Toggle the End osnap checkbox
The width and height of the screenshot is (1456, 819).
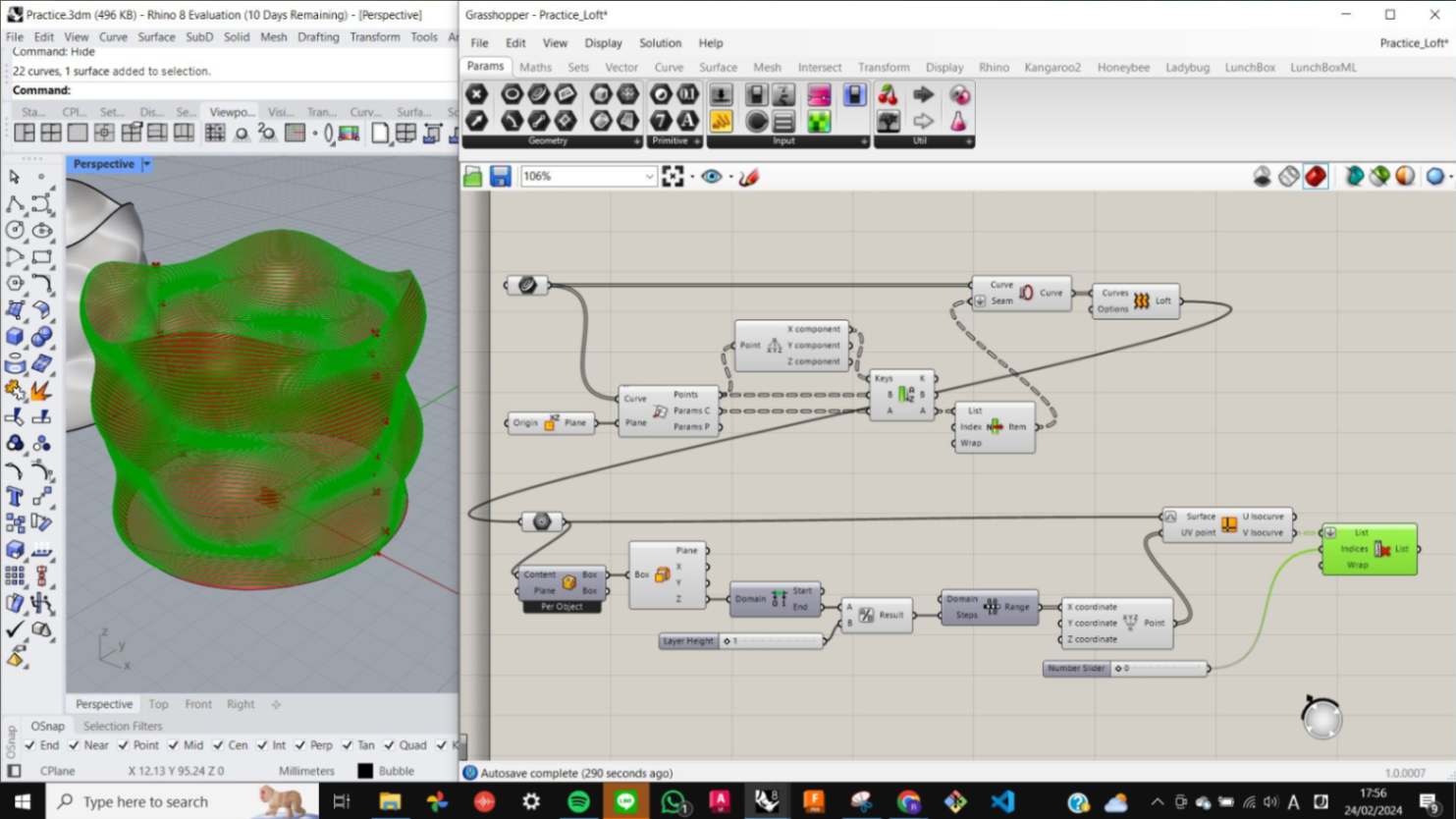pyautogui.click(x=29, y=745)
